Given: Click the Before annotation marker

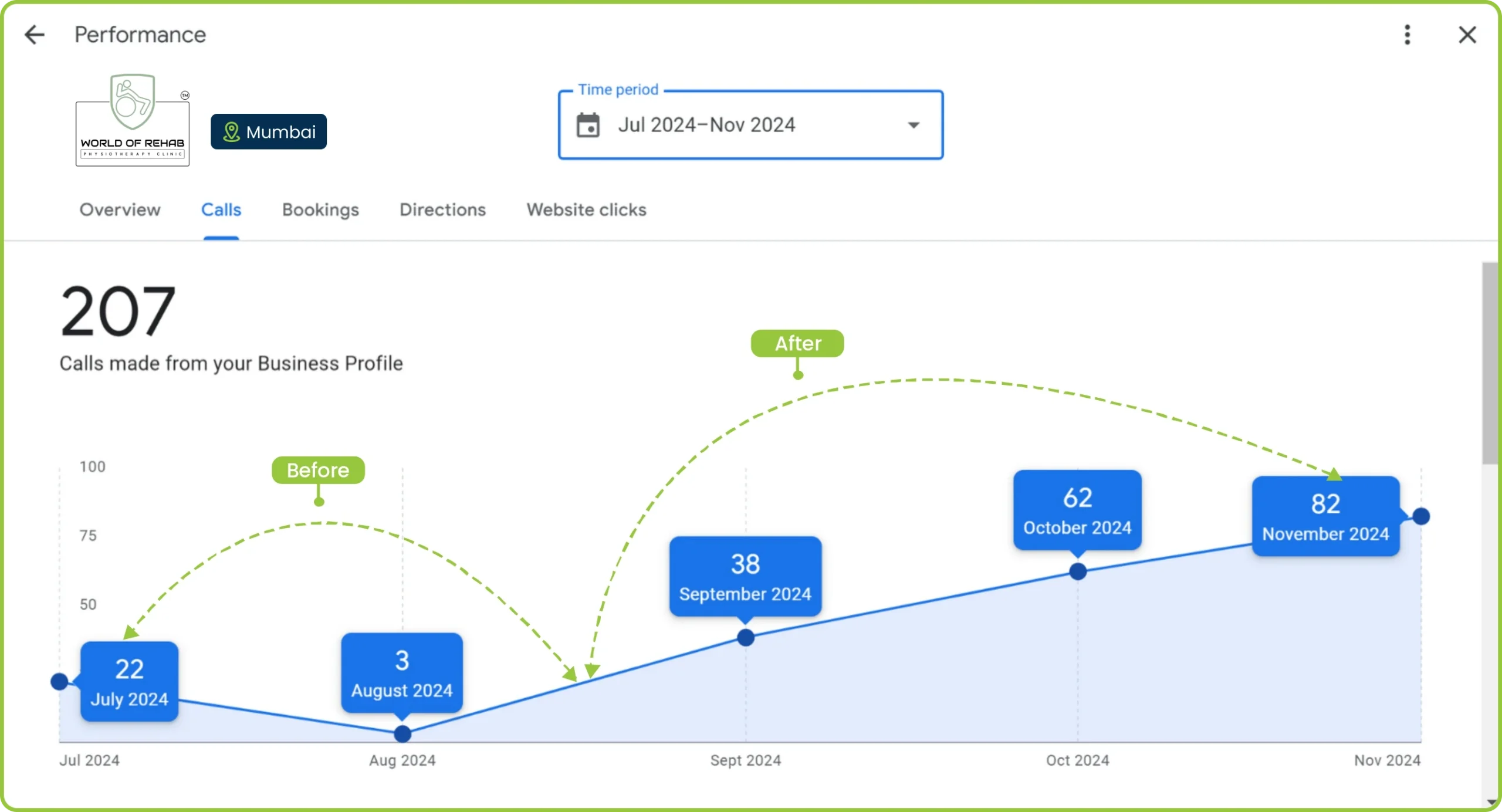Looking at the screenshot, I should tap(317, 470).
